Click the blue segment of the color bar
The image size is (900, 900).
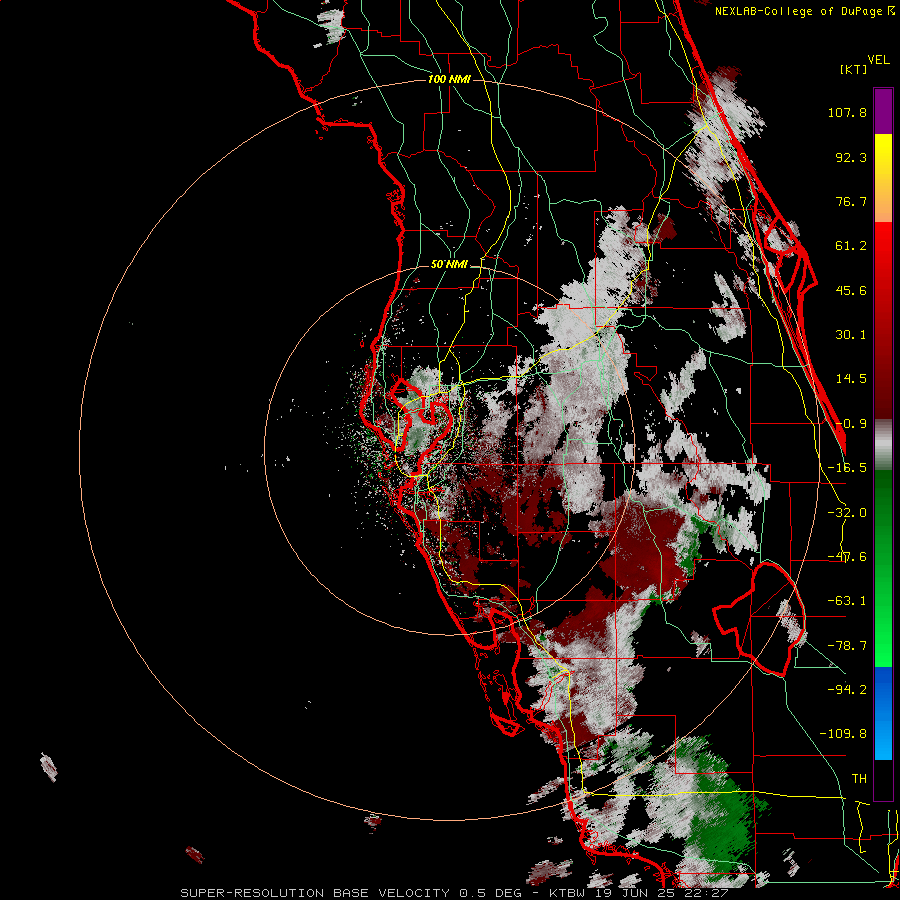(x=883, y=713)
